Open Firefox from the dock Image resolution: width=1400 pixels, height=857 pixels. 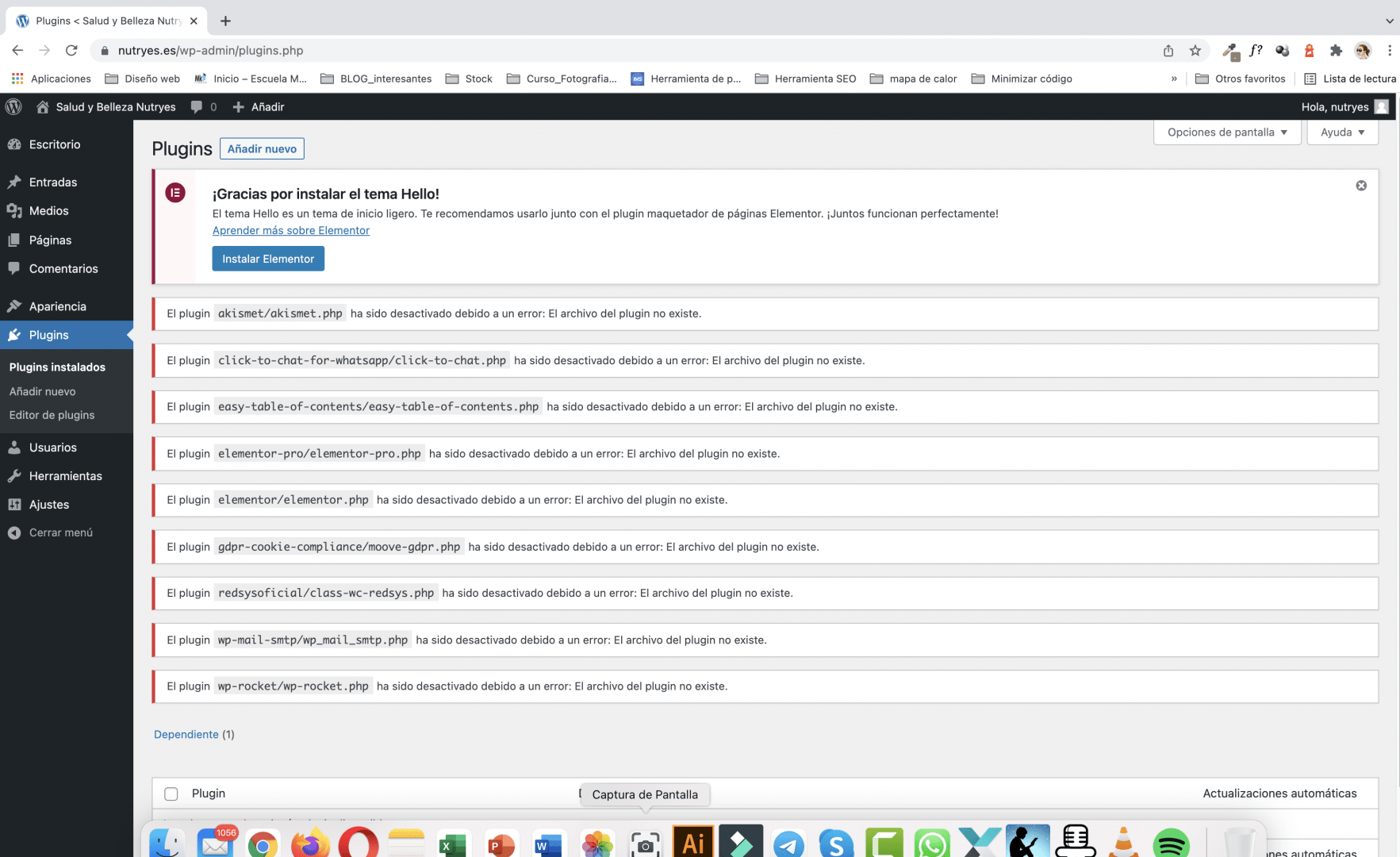(310, 843)
